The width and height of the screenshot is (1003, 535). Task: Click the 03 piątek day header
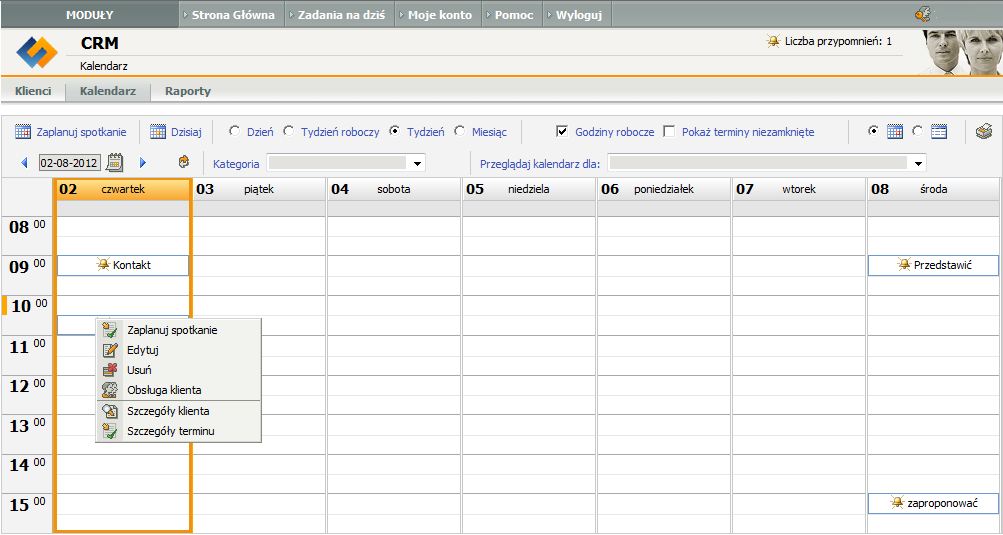coord(259,189)
